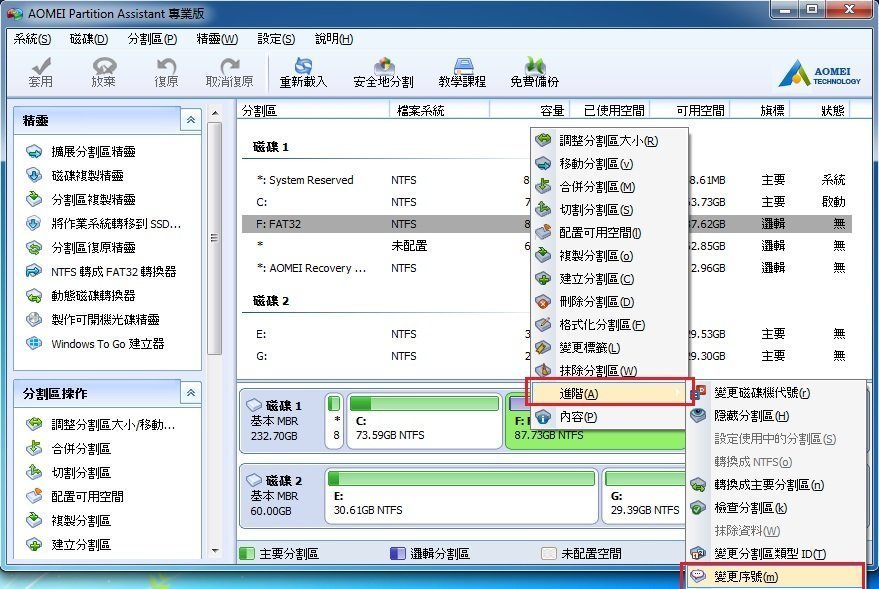Select 隱藏分割區(H) in submenu

pos(776,416)
